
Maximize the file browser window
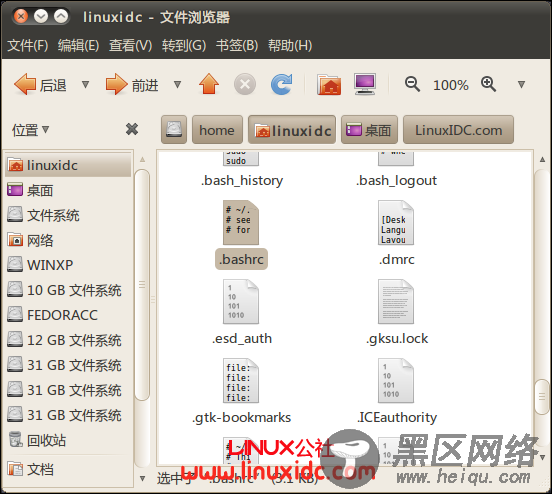pyautogui.click(x=61, y=17)
